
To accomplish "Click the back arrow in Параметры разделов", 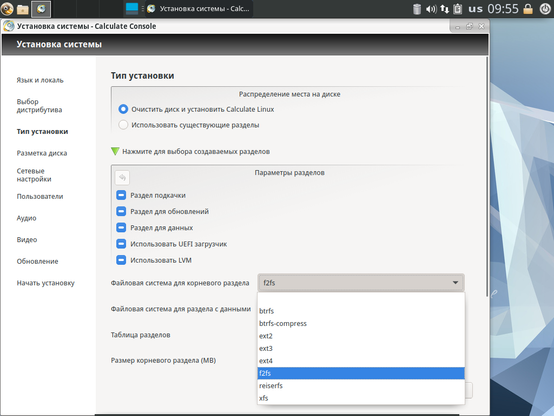I will click(122, 177).
